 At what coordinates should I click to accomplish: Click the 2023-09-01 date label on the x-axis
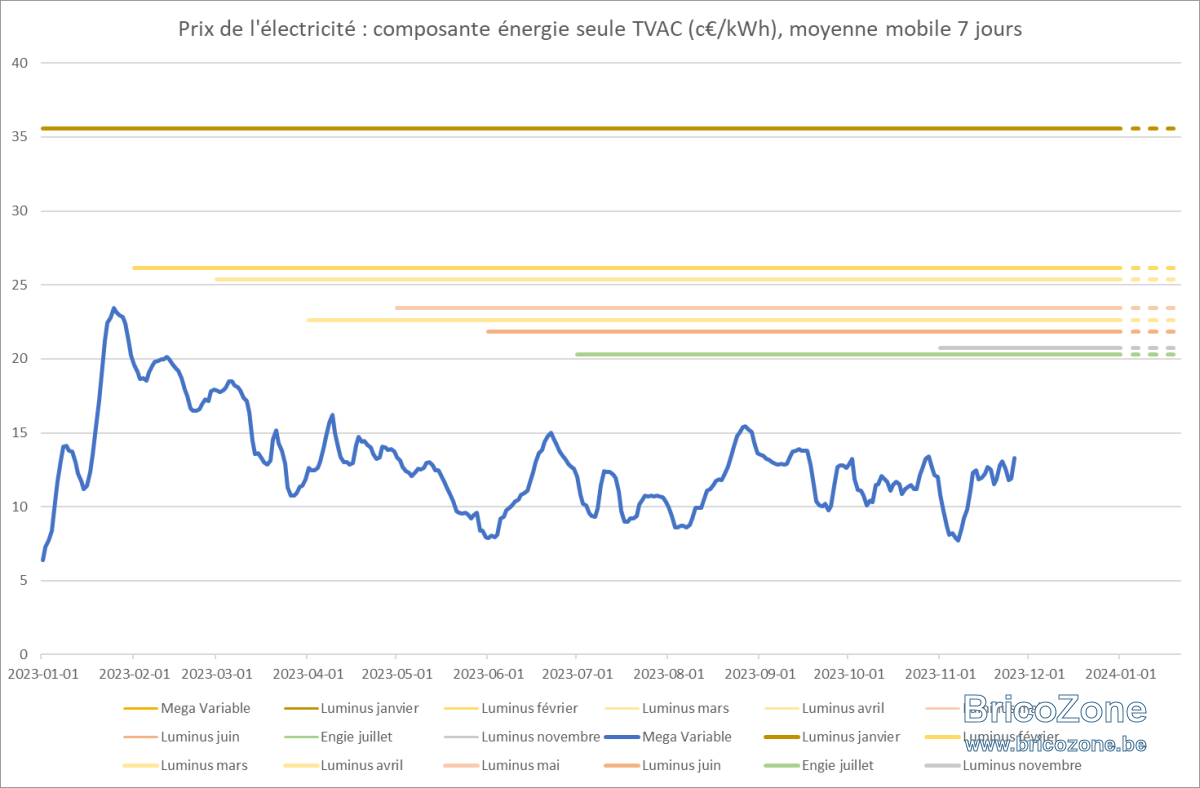[x=759, y=673]
